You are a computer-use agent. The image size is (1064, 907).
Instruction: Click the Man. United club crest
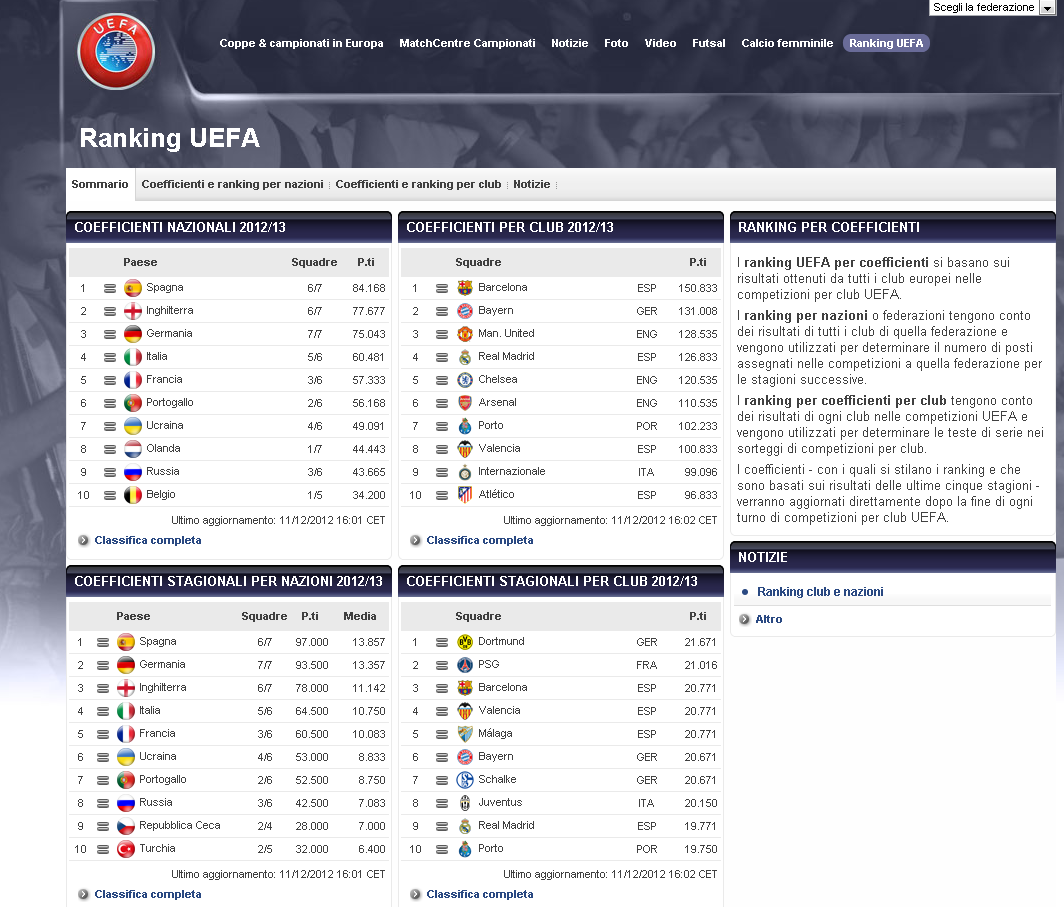(464, 334)
